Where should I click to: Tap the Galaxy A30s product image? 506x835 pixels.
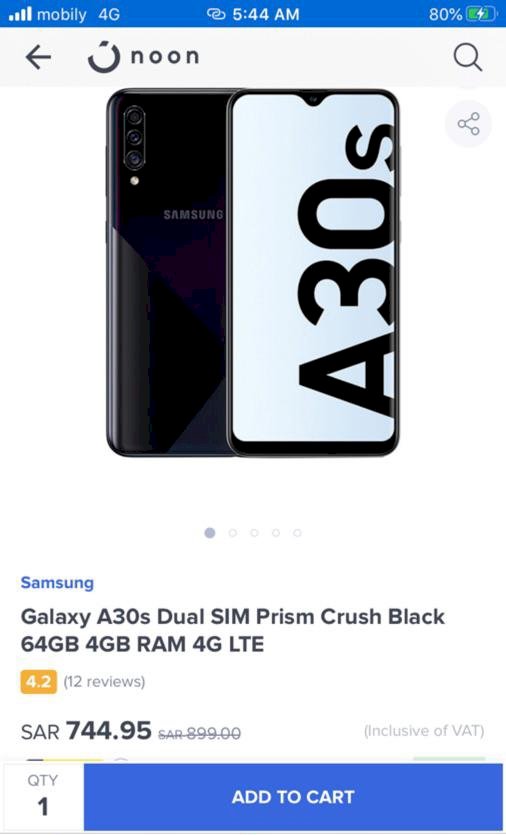[x=252, y=273]
